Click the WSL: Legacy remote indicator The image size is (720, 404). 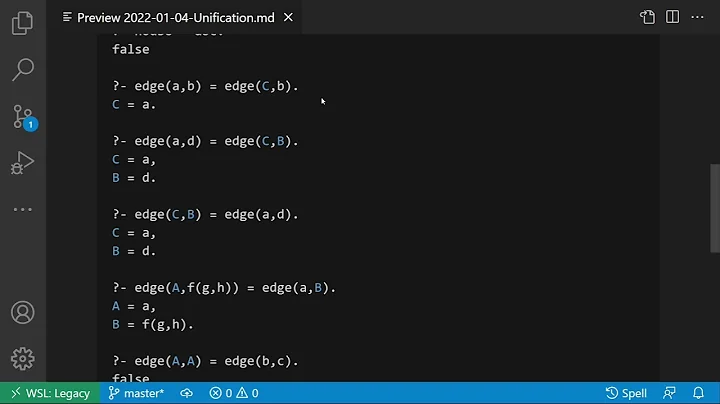click(50, 393)
